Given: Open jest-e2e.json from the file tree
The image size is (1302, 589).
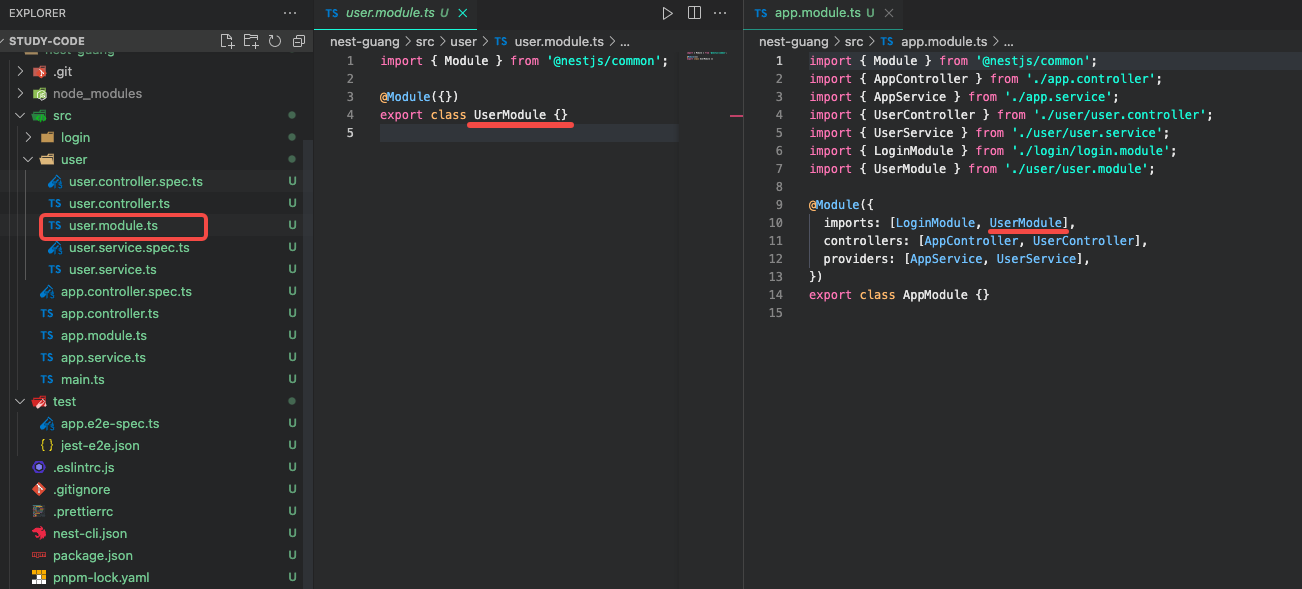Looking at the screenshot, I should (x=156, y=446).
